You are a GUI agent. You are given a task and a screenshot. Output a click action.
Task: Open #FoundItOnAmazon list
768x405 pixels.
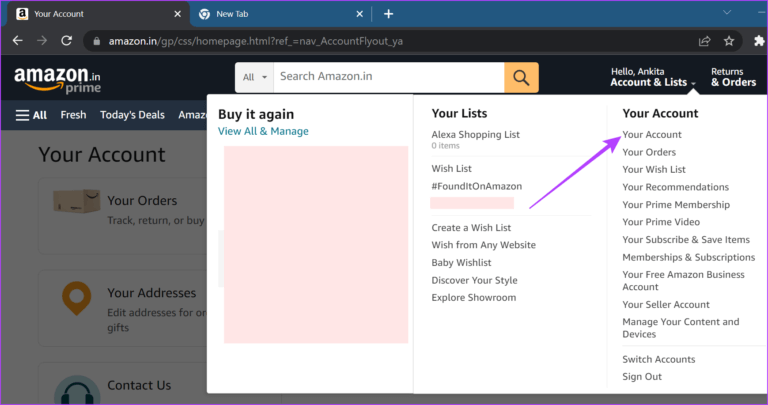pos(477,186)
